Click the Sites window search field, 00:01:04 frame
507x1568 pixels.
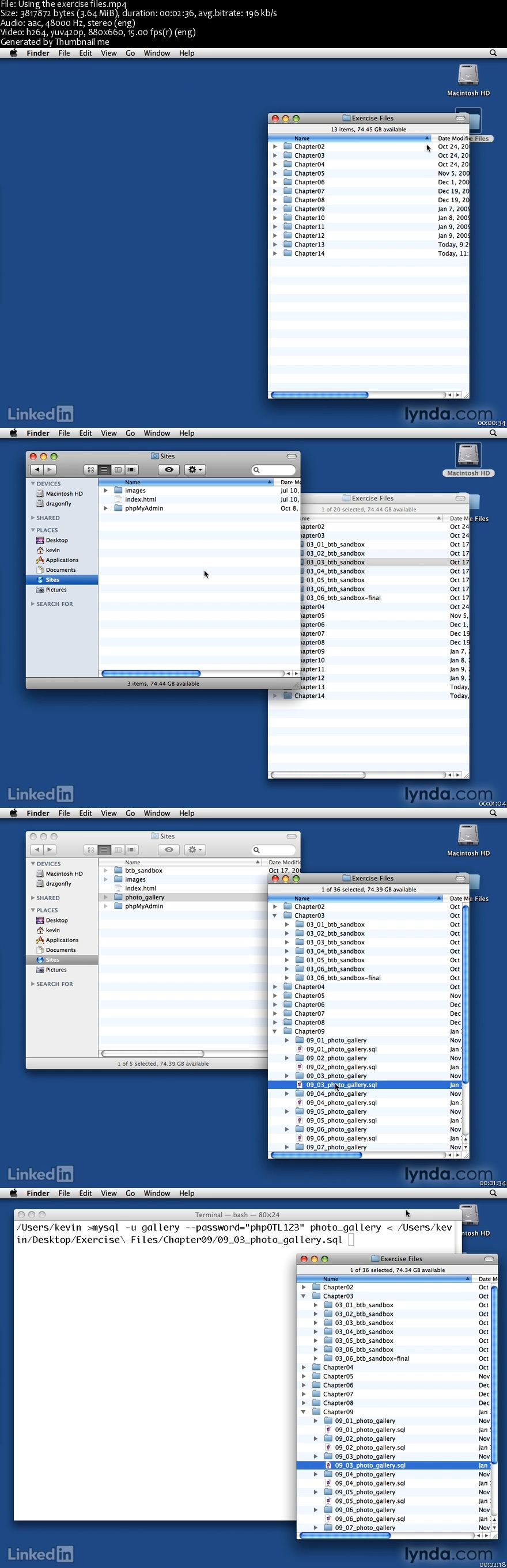pos(274,469)
